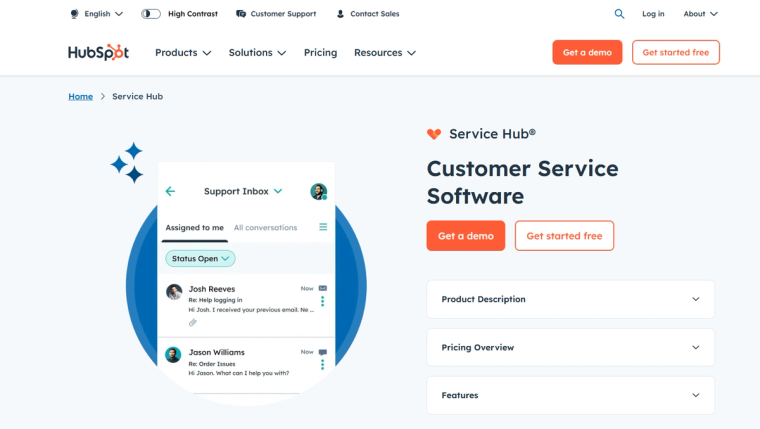This screenshot has height=429, width=760.
Task: Click the orange heart Service Hub icon
Action: pyautogui.click(x=434, y=134)
